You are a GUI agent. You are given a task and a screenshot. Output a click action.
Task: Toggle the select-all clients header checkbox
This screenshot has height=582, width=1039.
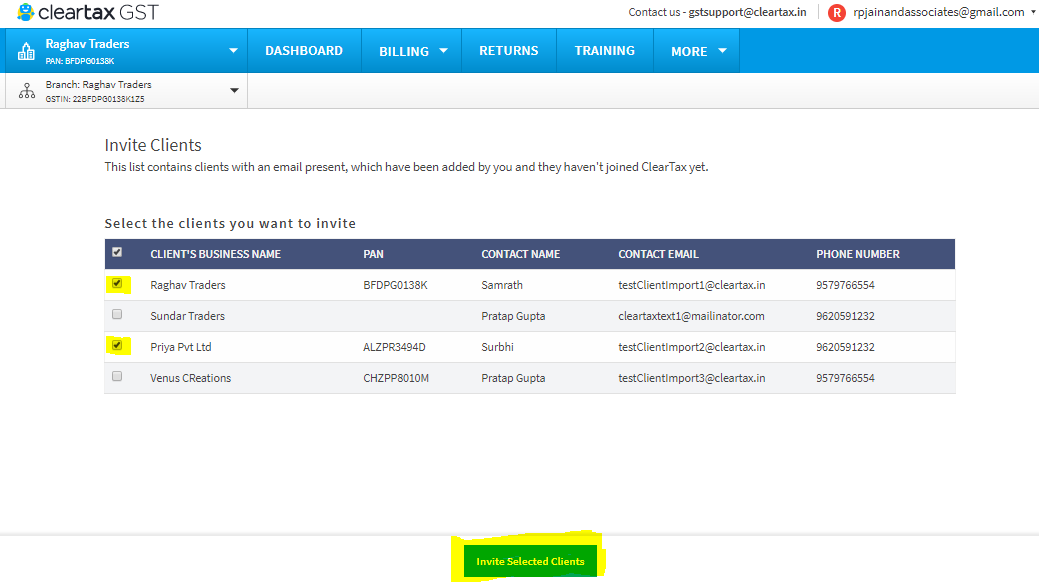[117, 252]
